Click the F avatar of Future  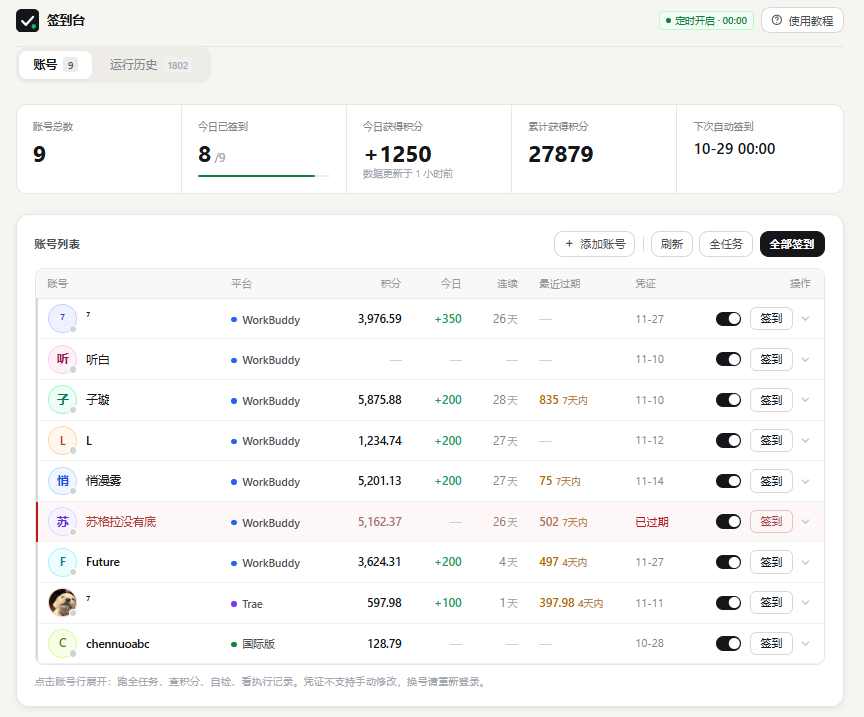[62, 562]
